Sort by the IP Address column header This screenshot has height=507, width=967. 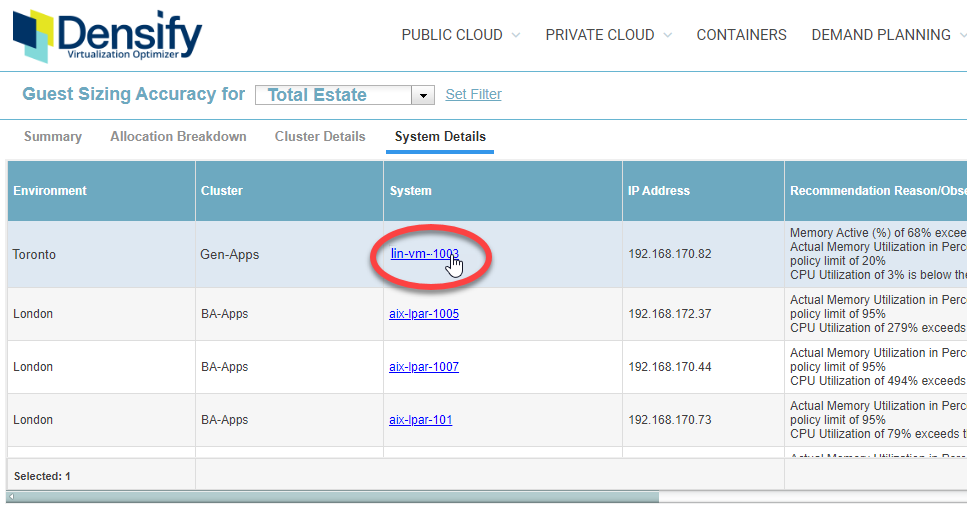pyautogui.click(x=658, y=191)
